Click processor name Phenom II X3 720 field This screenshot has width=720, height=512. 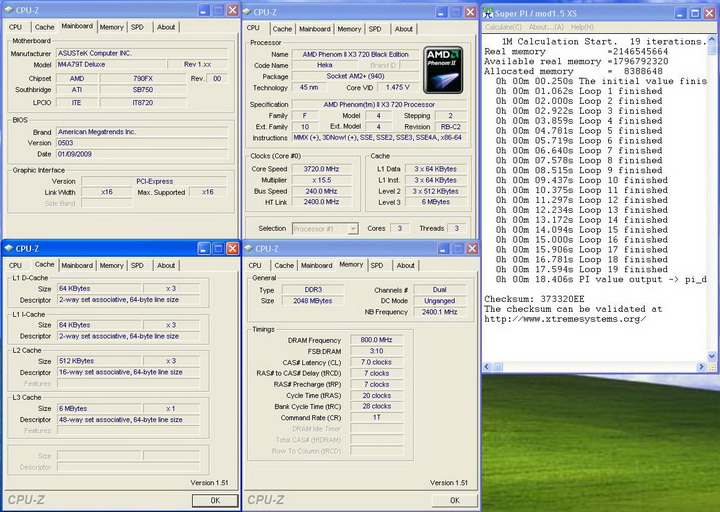click(x=355, y=54)
